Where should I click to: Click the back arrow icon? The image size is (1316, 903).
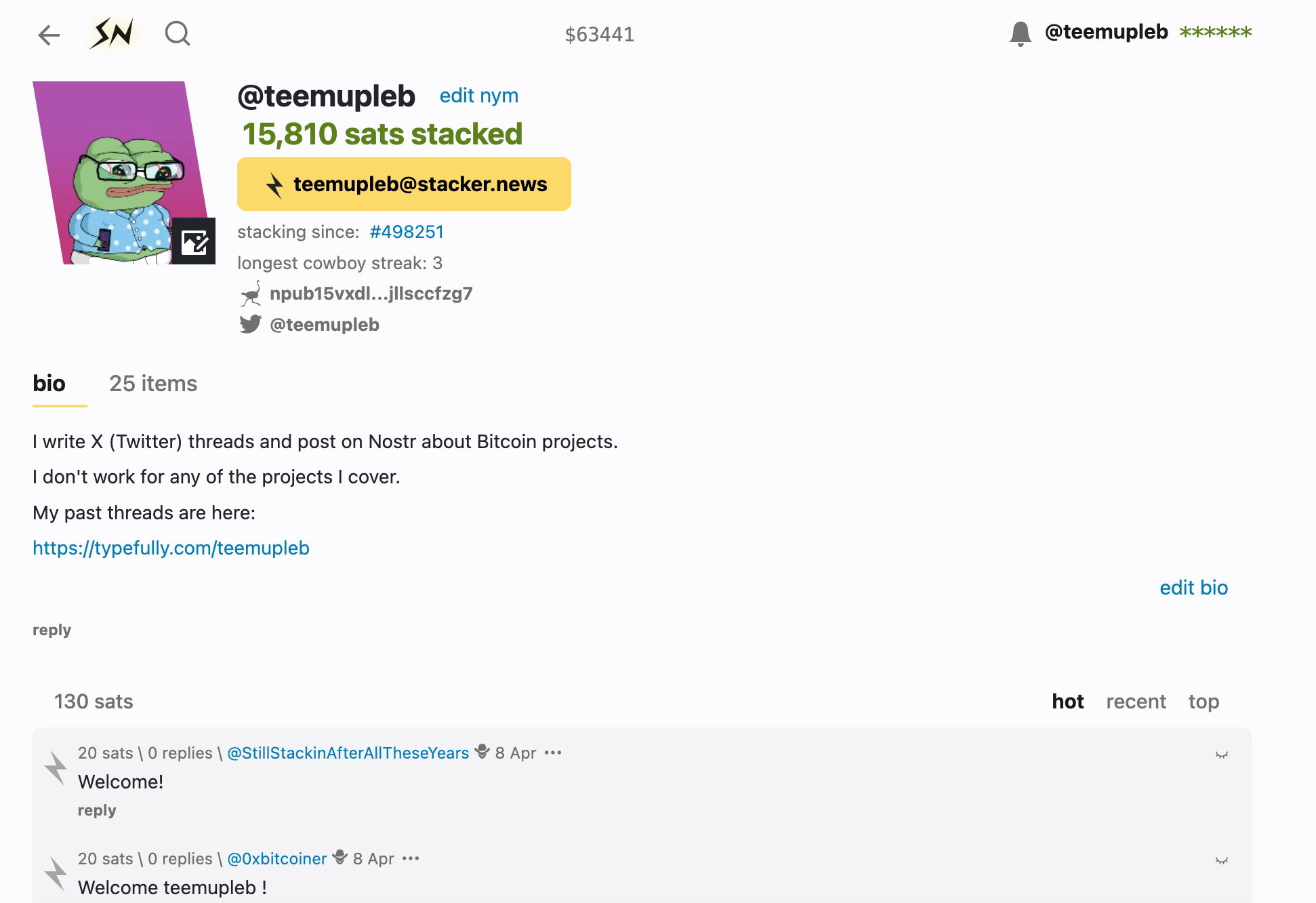49,35
